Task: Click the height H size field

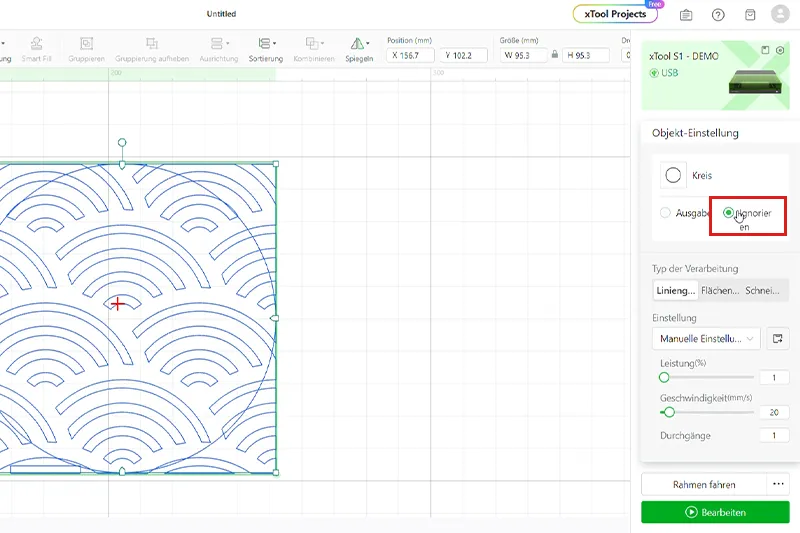Action: pos(586,55)
